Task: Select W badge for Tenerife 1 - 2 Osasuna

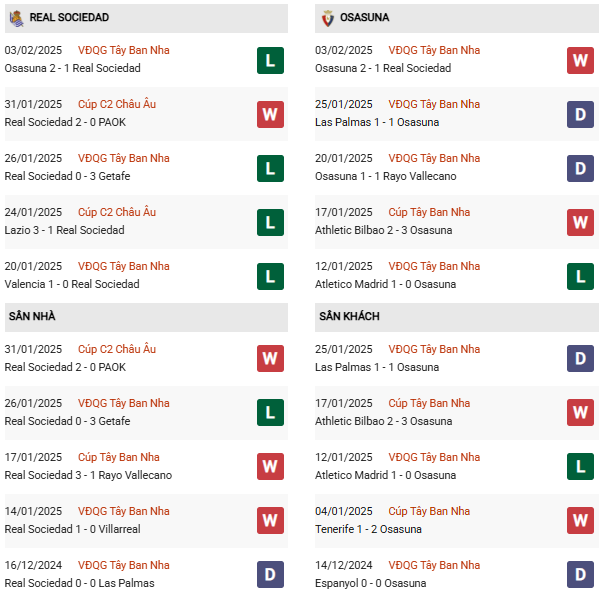Action: click(x=580, y=521)
